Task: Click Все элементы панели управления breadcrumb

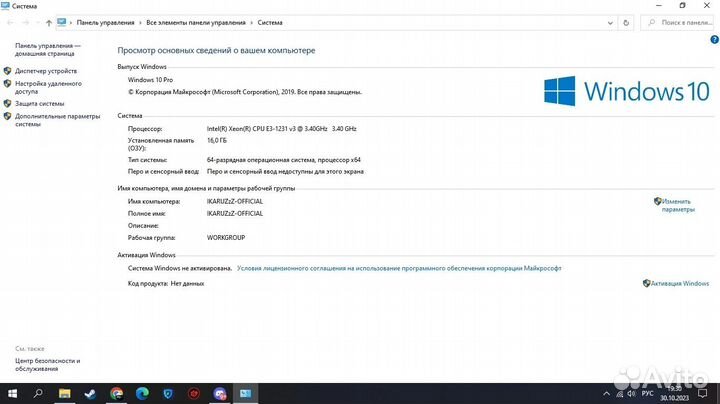Action: pyautogui.click(x=196, y=22)
